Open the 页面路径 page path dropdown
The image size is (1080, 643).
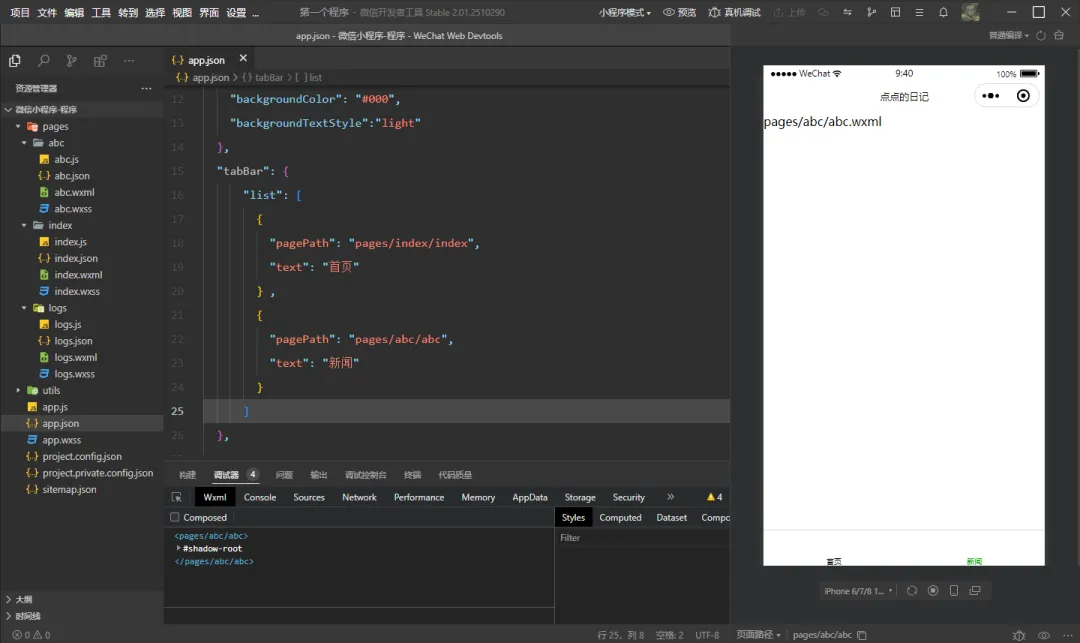[758, 635]
